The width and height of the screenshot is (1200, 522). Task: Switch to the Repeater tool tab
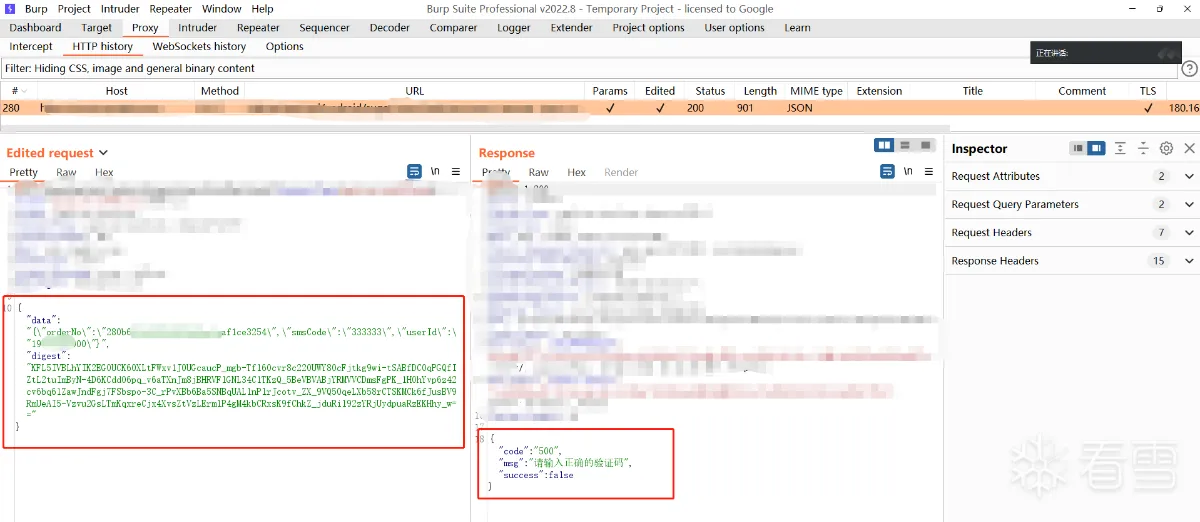point(258,28)
